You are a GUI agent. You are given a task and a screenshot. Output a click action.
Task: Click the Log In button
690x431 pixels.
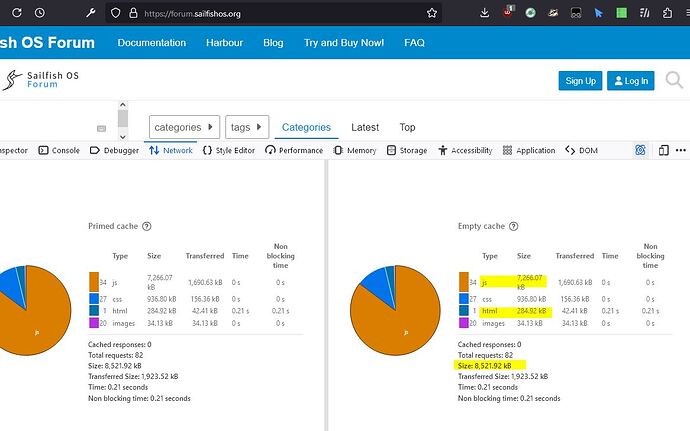click(631, 81)
